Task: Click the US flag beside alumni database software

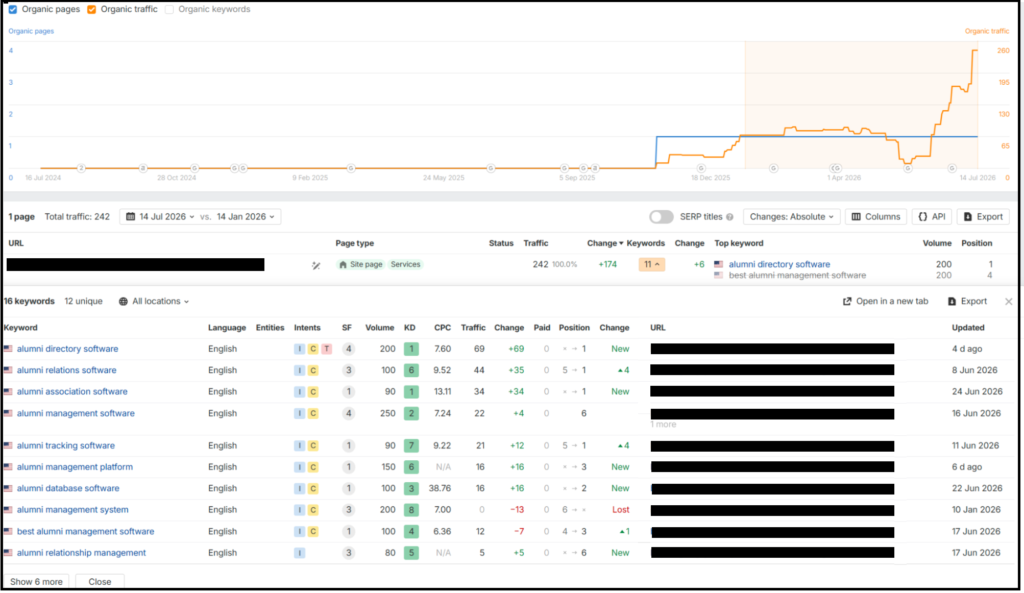Action: tap(8, 489)
